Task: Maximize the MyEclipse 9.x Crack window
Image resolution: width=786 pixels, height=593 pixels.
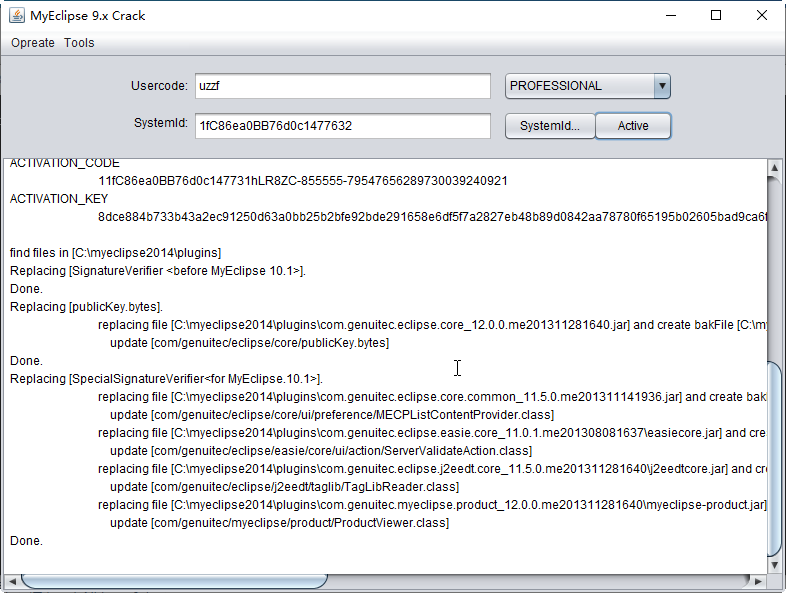Action: point(716,15)
